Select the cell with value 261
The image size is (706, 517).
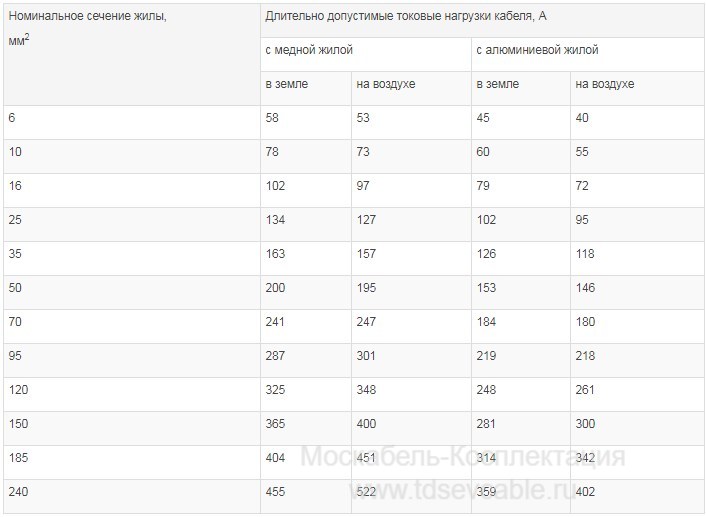click(x=585, y=390)
